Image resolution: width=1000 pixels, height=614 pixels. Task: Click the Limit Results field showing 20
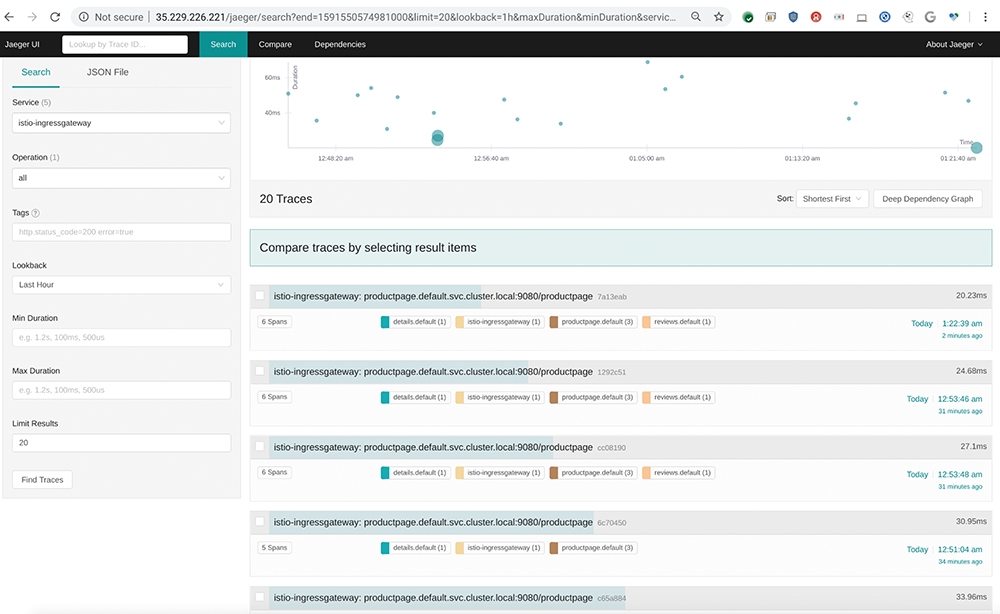click(121, 442)
